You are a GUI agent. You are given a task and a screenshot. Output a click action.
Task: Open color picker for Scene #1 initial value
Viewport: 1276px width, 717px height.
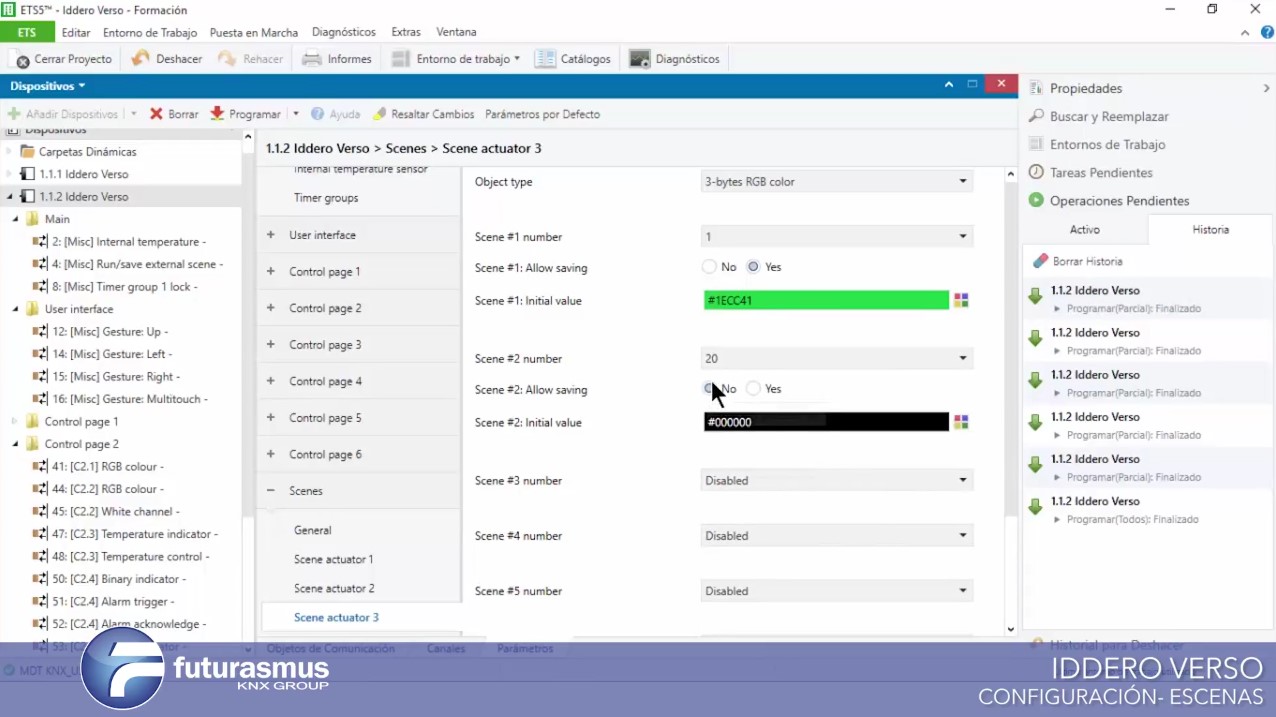tap(961, 300)
